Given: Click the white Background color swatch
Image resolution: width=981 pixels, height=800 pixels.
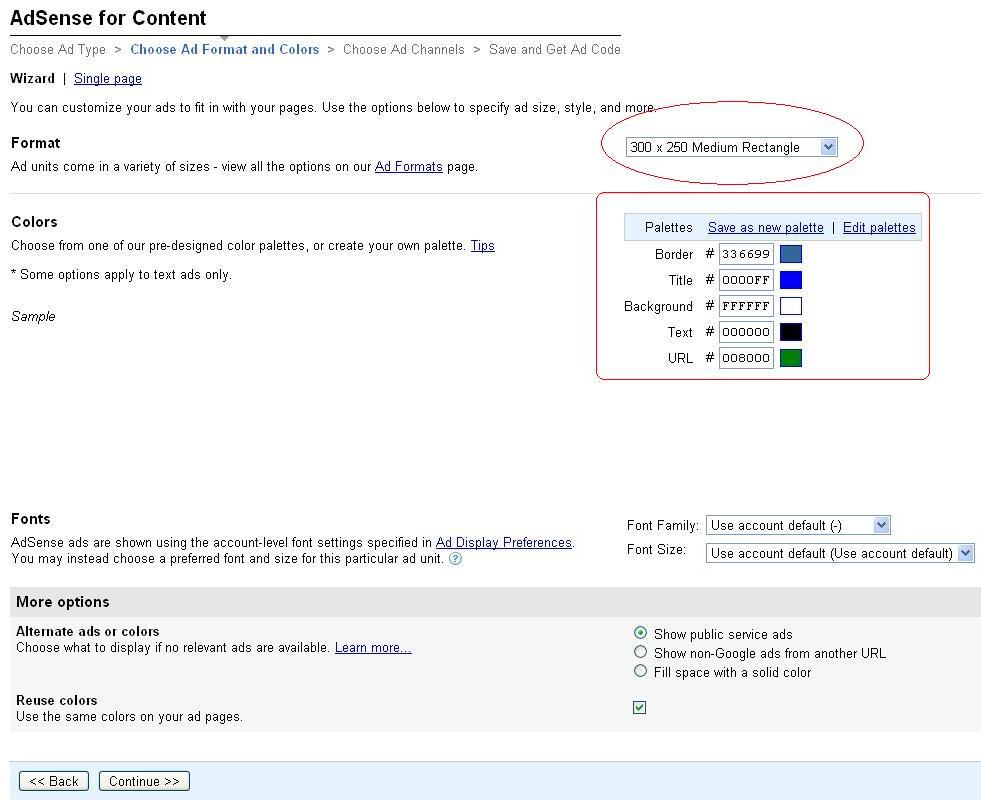Looking at the screenshot, I should click(791, 306).
